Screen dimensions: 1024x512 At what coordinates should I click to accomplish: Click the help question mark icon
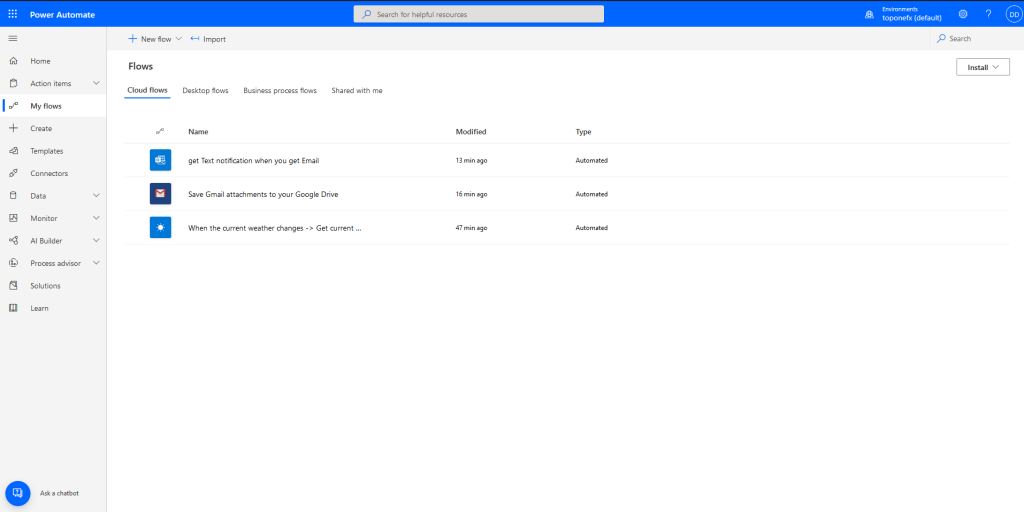point(988,14)
